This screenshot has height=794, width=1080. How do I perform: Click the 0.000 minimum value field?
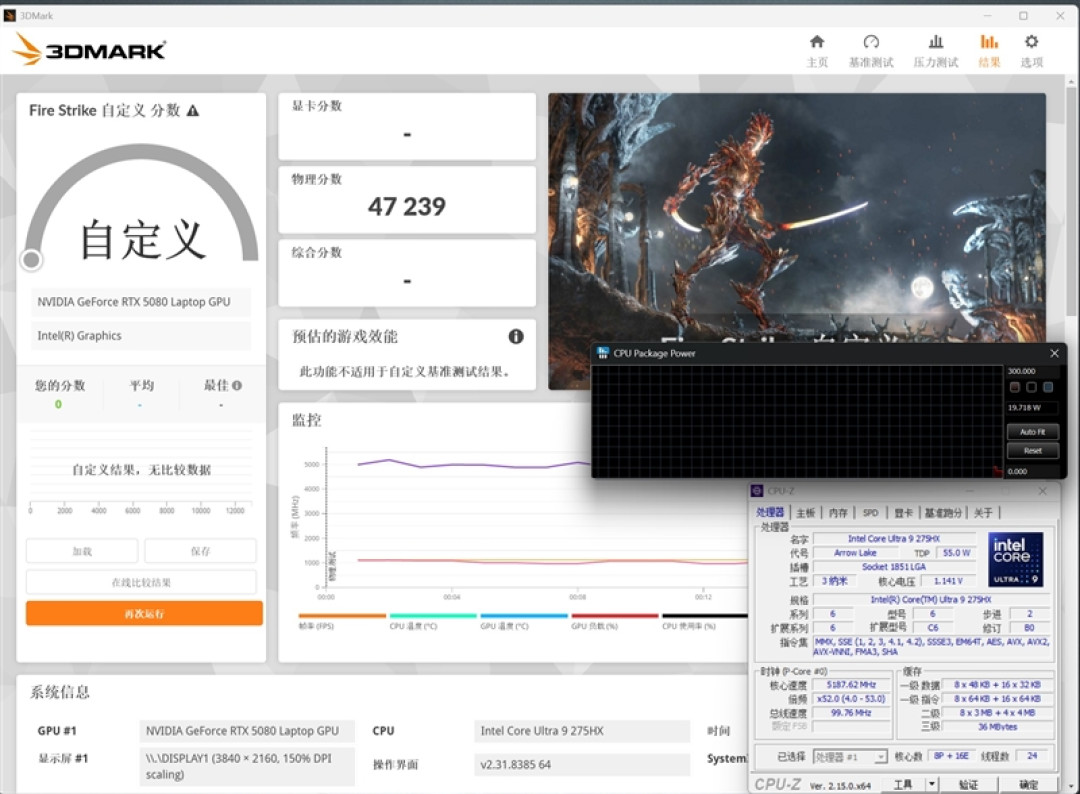pyautogui.click(x=1032, y=472)
